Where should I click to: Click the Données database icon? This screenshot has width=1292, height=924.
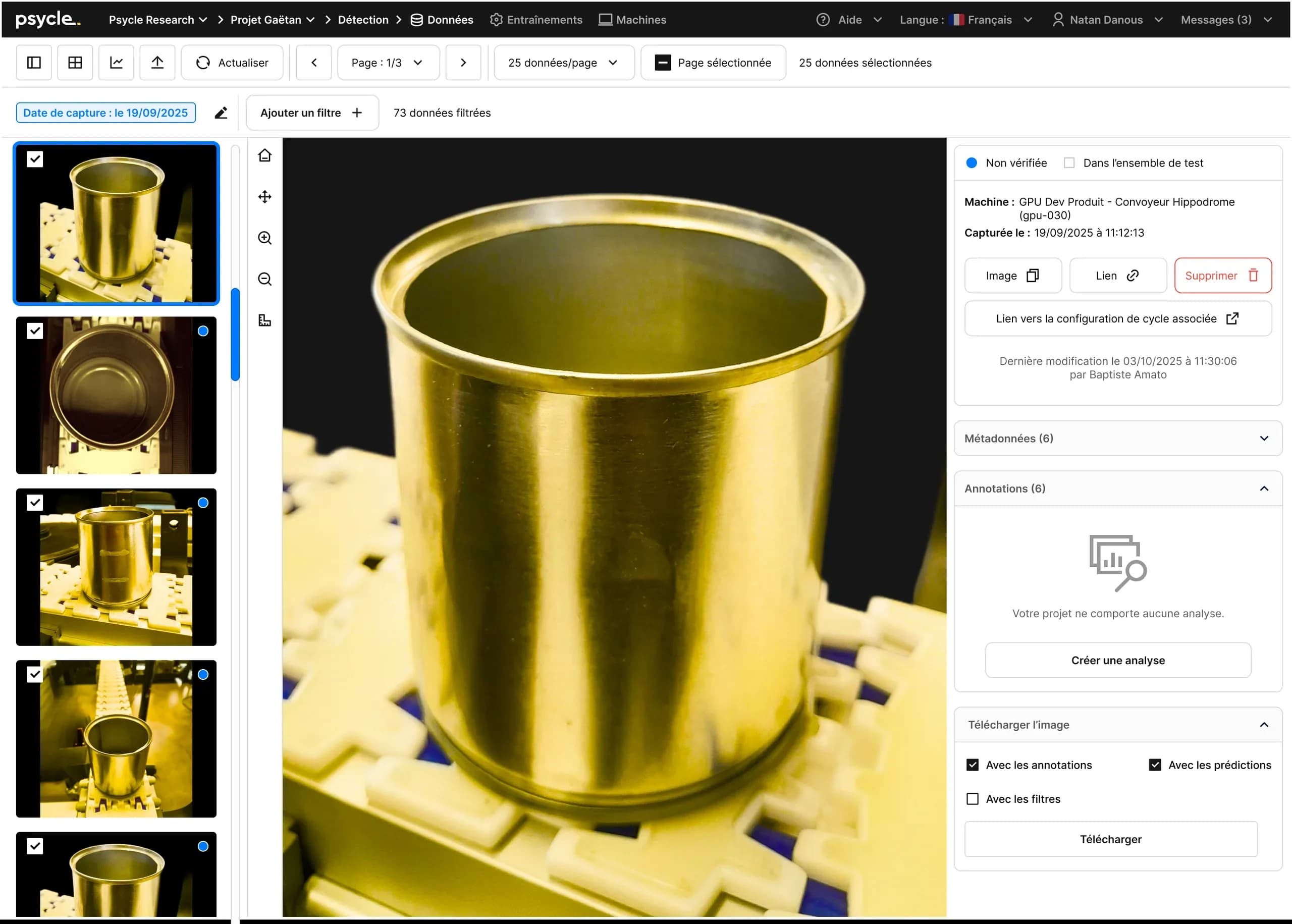click(x=416, y=20)
